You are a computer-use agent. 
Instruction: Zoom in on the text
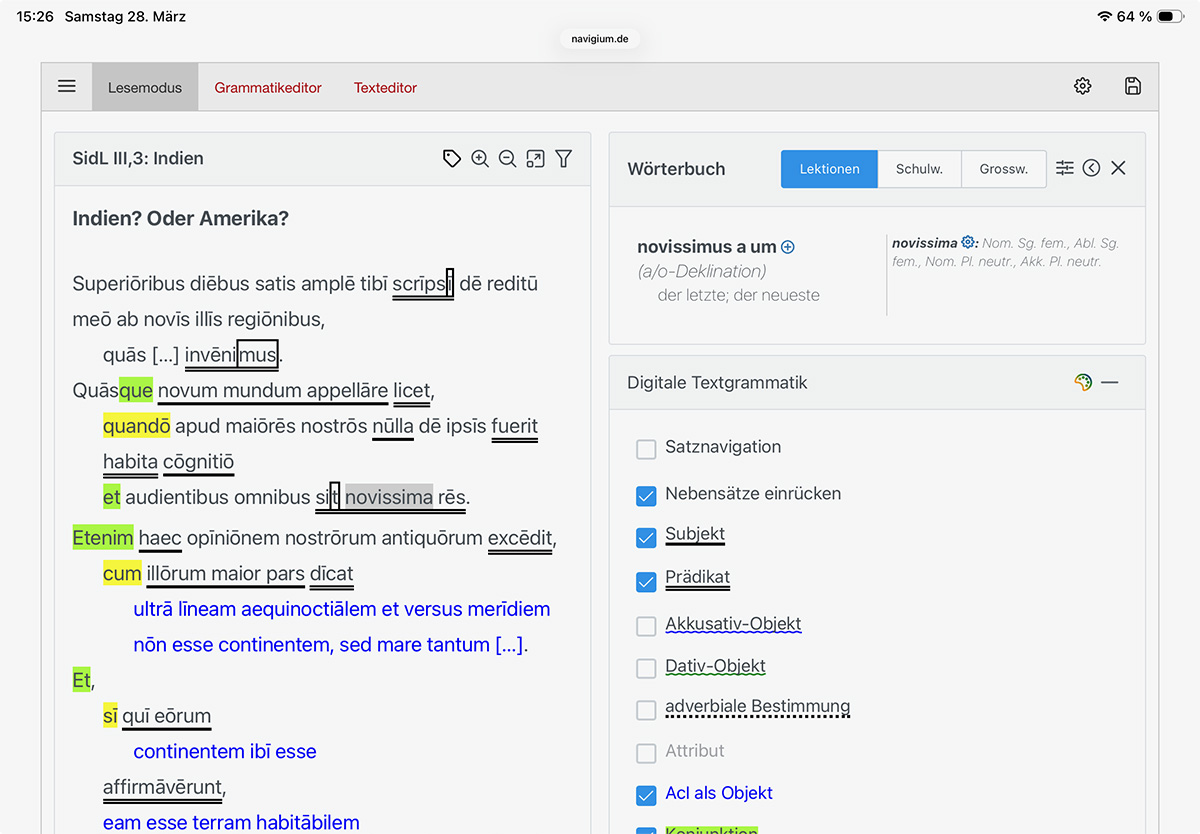pyautogui.click(x=480, y=159)
